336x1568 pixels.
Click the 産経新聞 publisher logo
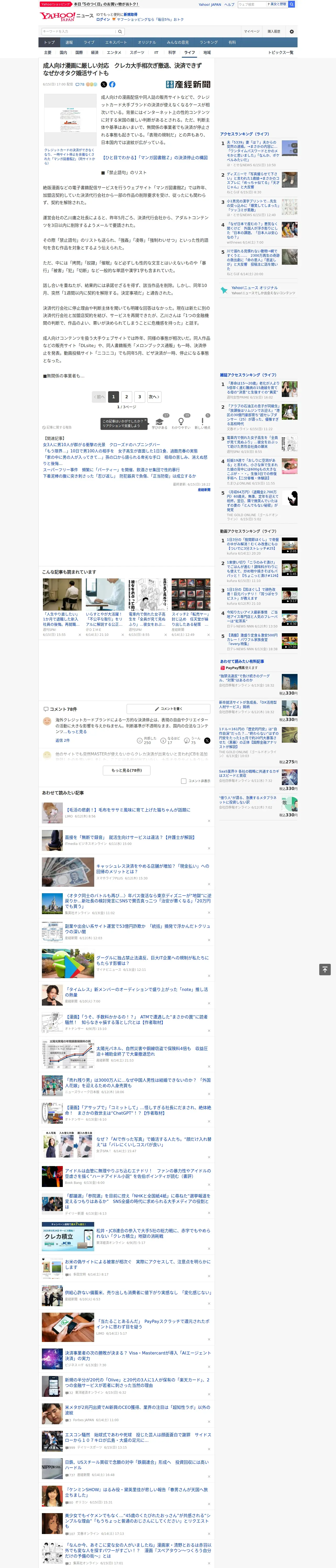click(x=188, y=85)
